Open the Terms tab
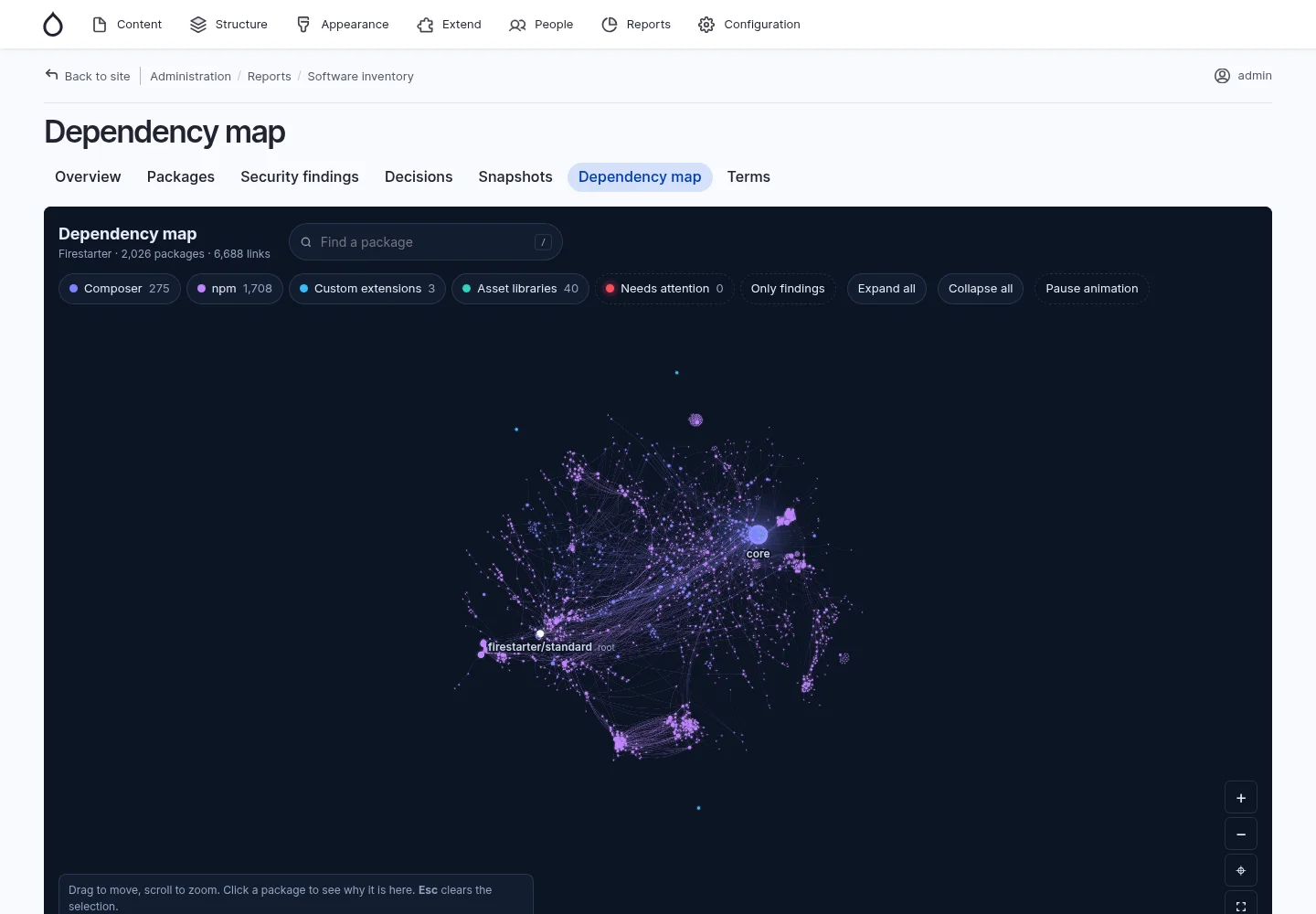The width and height of the screenshot is (1316, 914). click(x=748, y=177)
